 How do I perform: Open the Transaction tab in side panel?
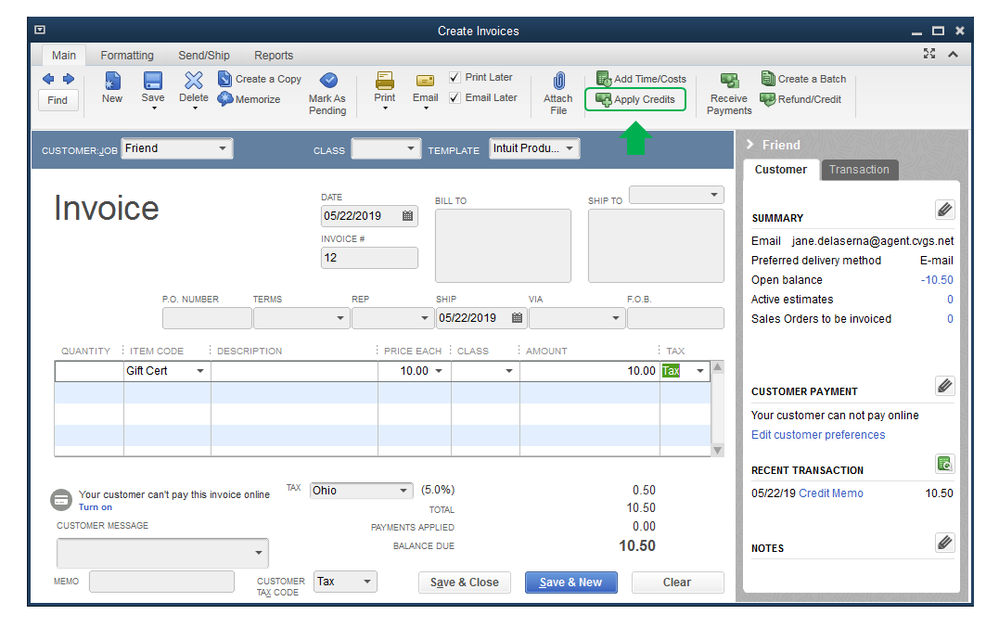(x=859, y=170)
